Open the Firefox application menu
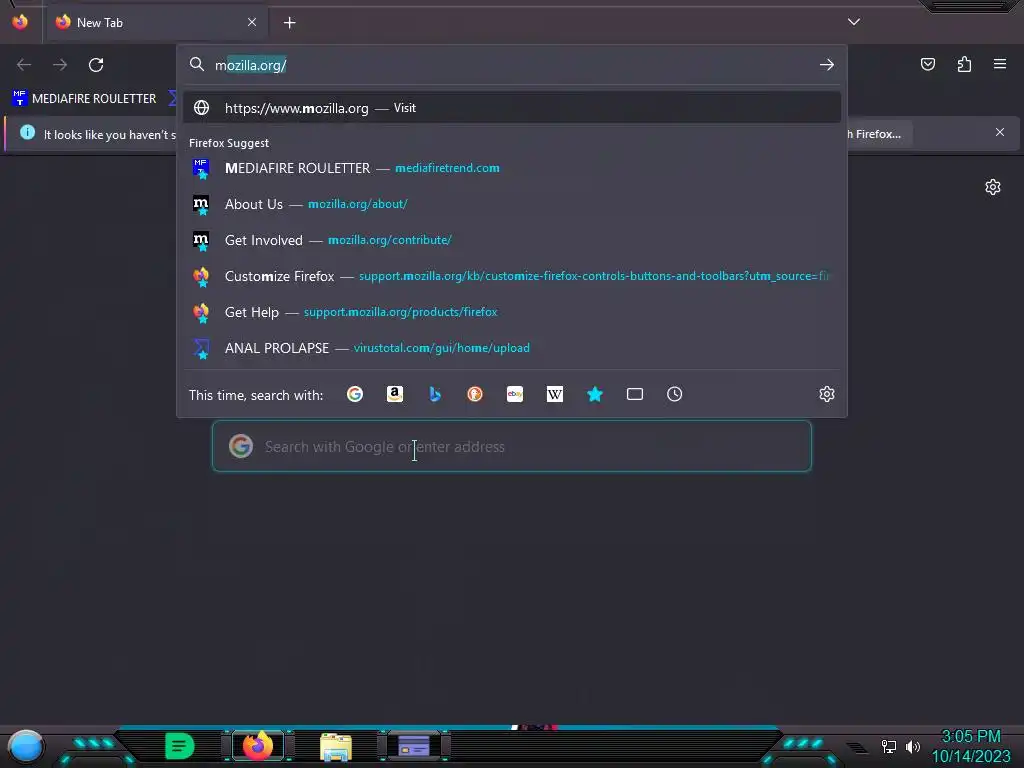 pos(1000,64)
